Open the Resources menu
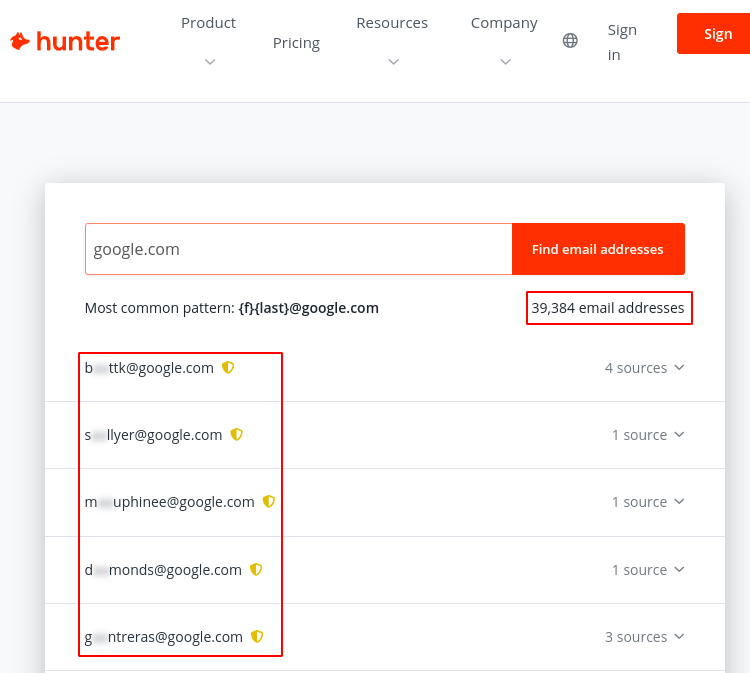 [392, 23]
